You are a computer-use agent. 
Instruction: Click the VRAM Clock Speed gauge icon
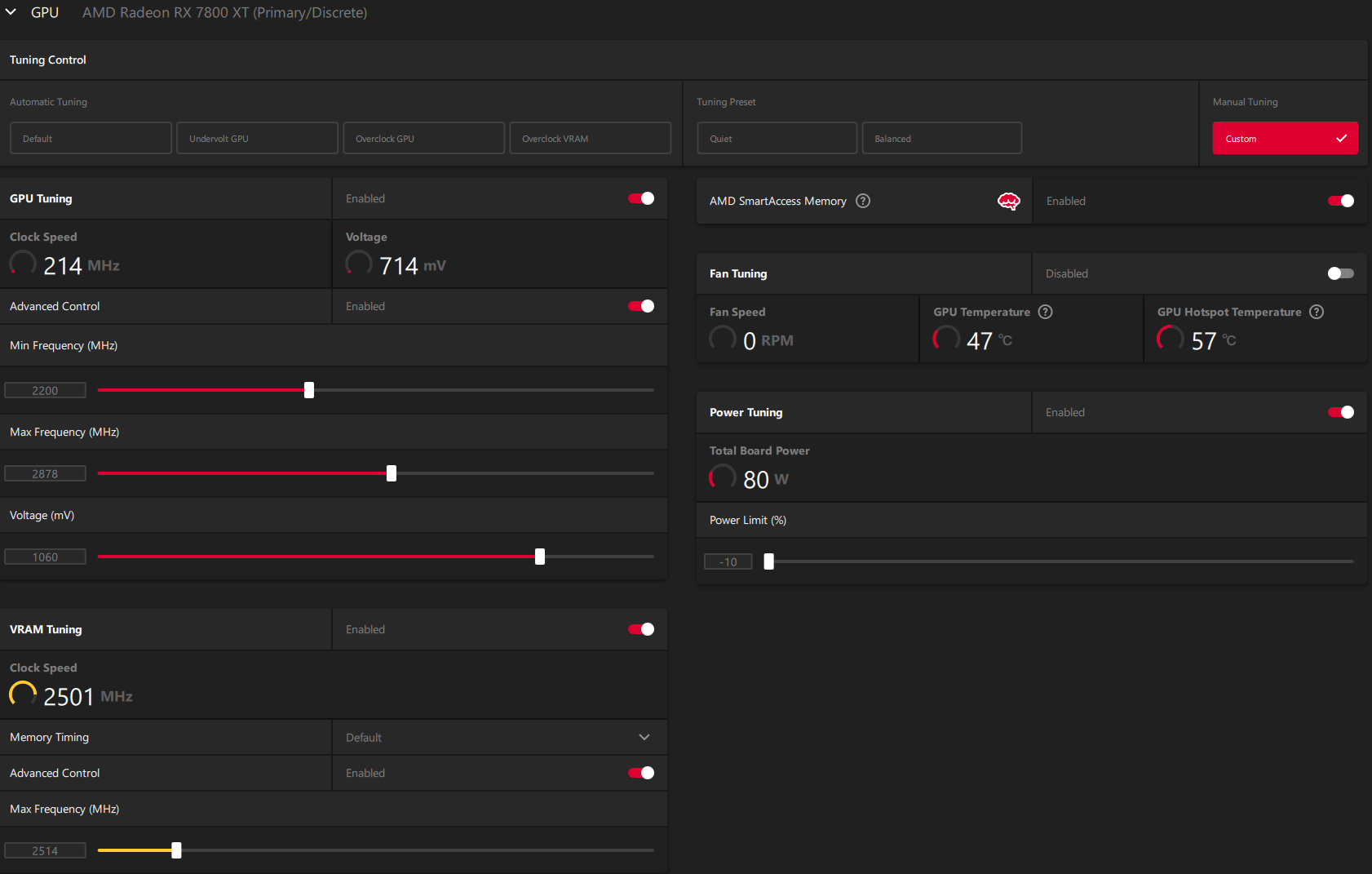[x=23, y=694]
